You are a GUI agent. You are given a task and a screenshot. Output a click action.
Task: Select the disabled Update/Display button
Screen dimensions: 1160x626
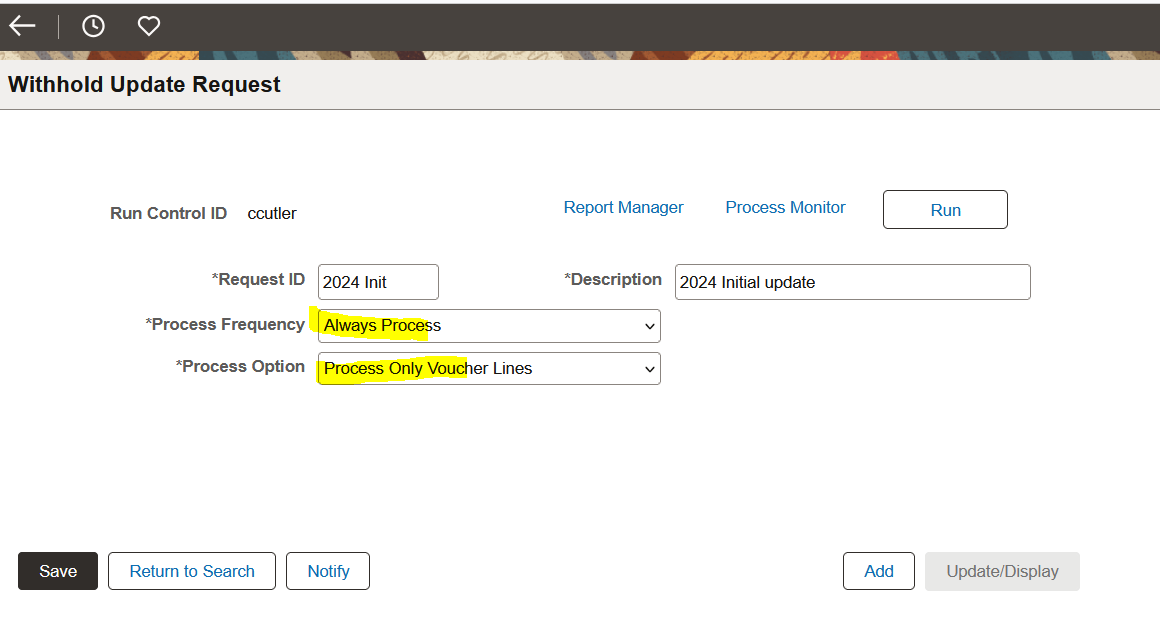1002,571
